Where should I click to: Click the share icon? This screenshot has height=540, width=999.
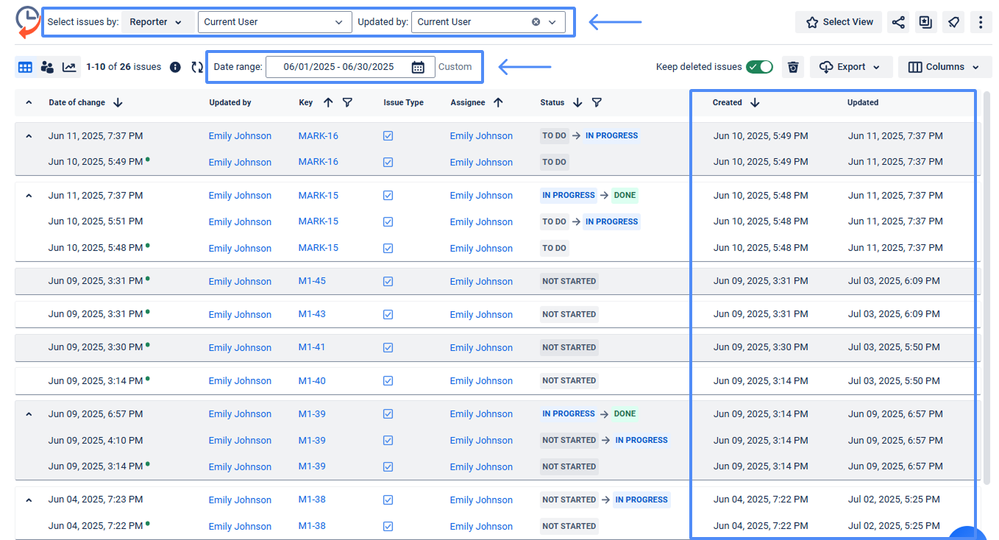point(897,22)
